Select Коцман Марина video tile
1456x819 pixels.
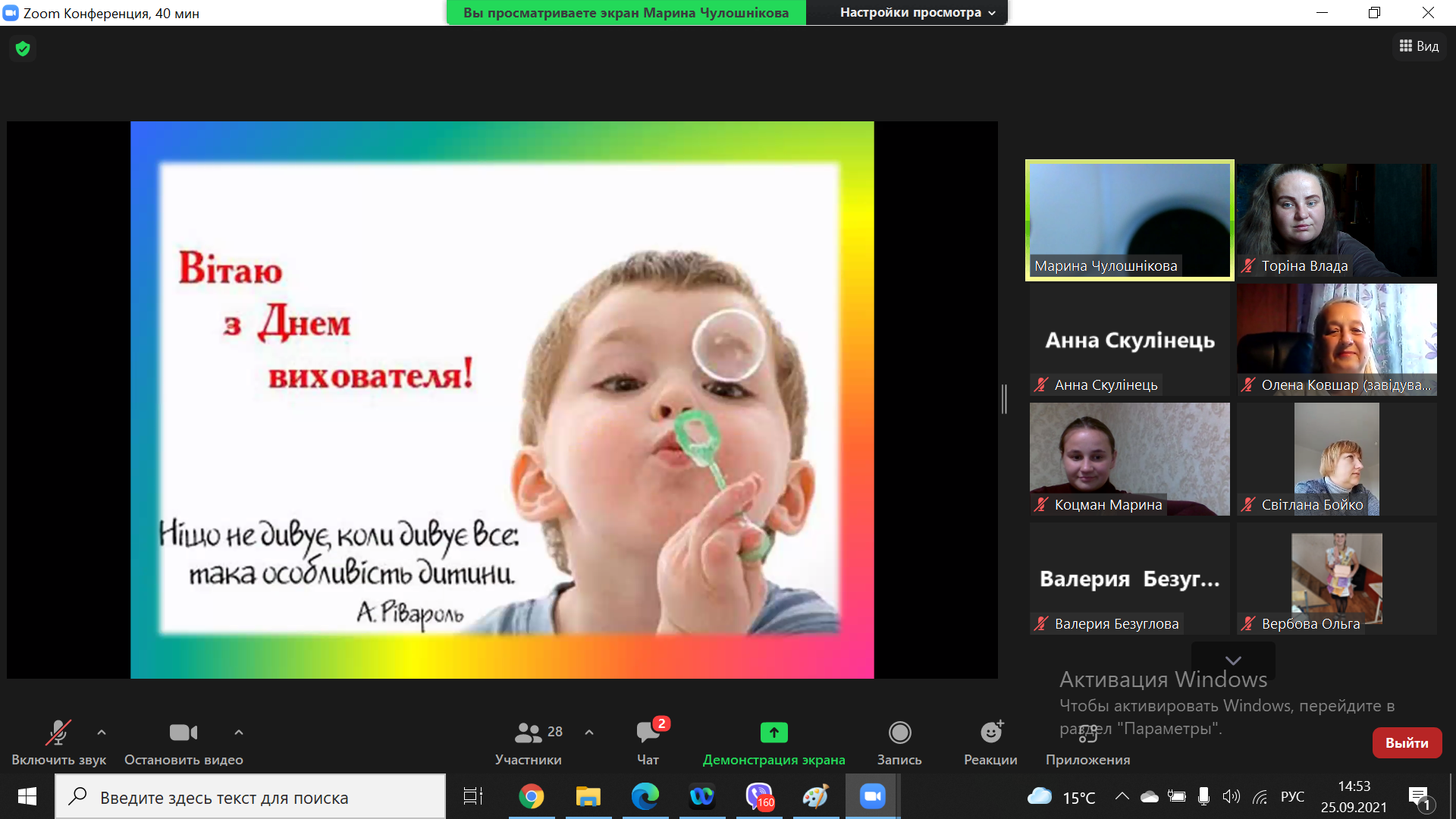(x=1129, y=459)
